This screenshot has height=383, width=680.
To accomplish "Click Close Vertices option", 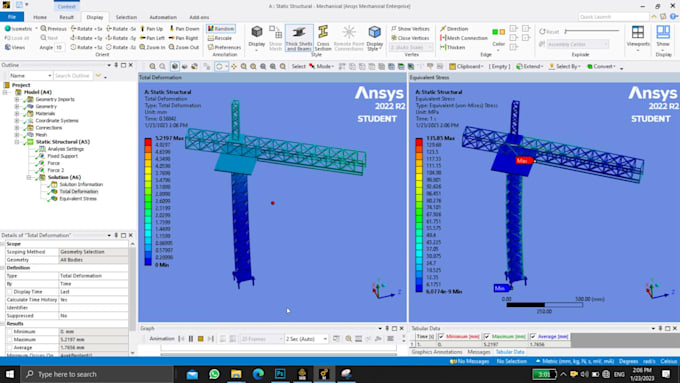I will [x=410, y=38].
